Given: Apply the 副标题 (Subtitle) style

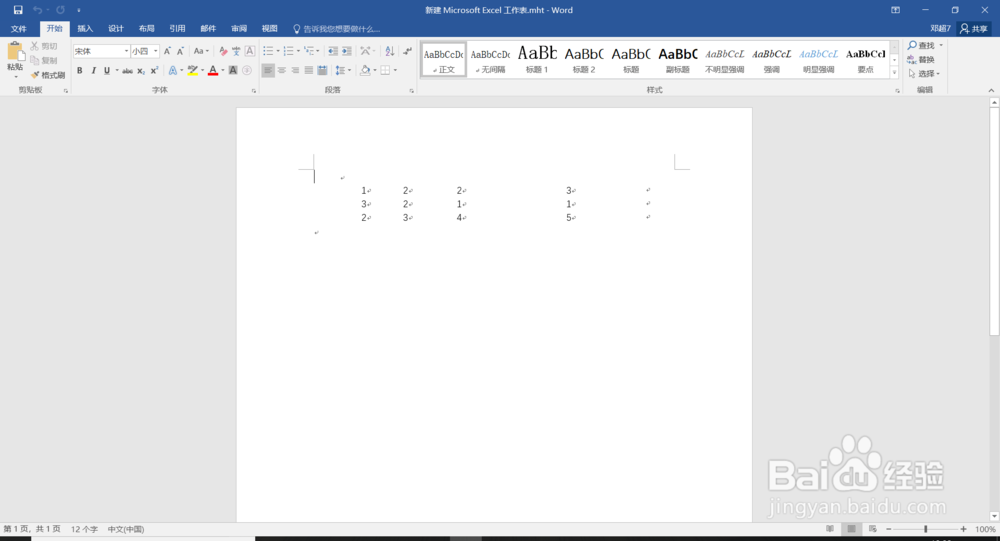Looking at the screenshot, I should (678, 60).
